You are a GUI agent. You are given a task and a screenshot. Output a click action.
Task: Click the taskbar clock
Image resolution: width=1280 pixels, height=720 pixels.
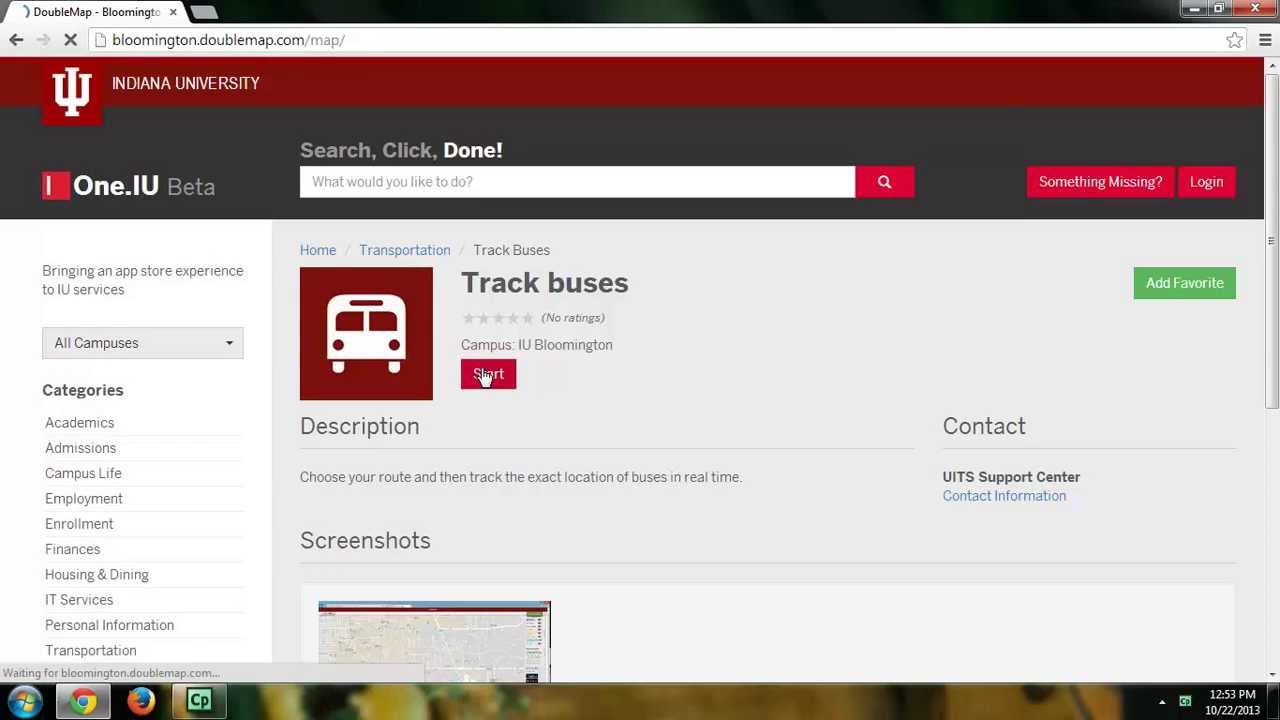point(1232,702)
